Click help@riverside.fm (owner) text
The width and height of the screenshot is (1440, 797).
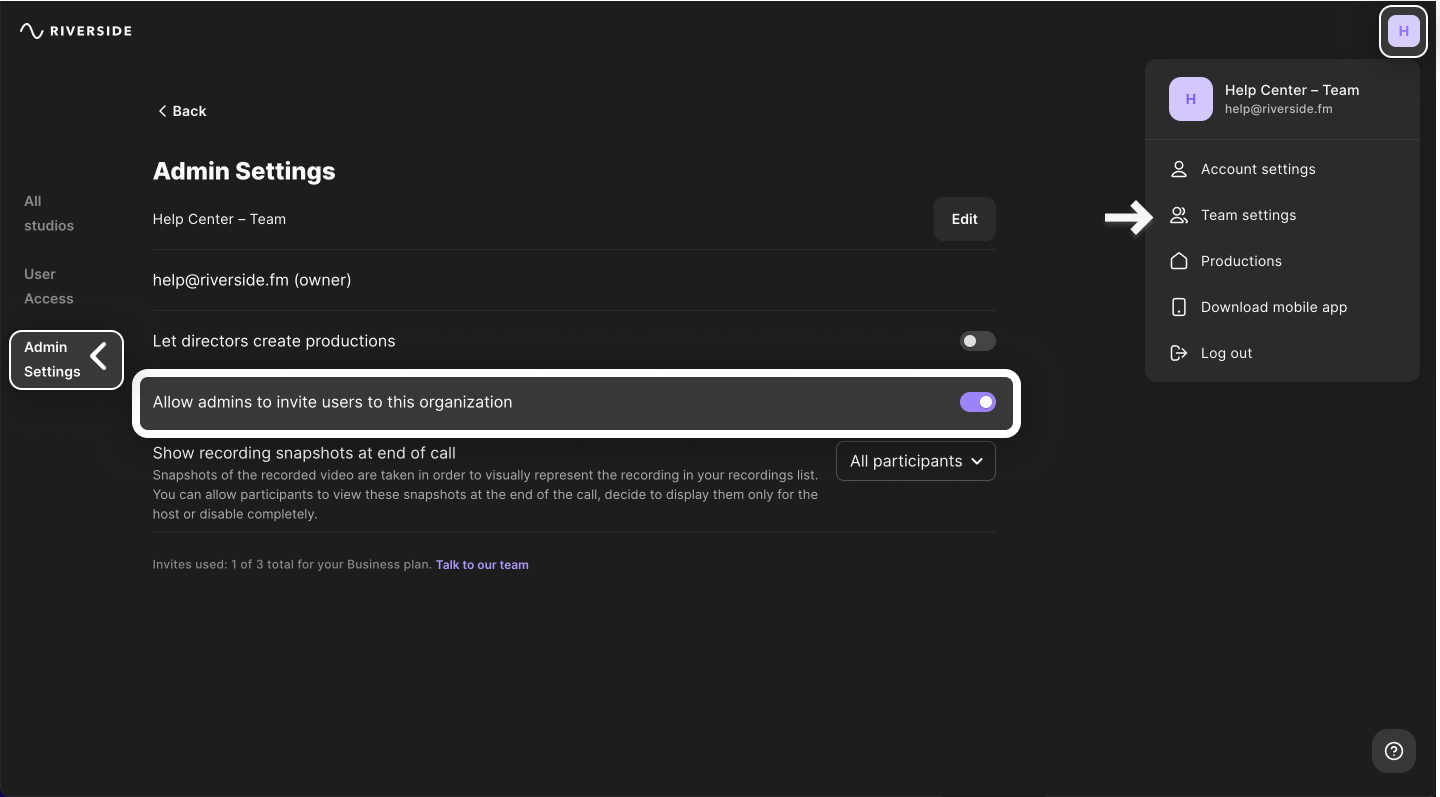click(252, 280)
